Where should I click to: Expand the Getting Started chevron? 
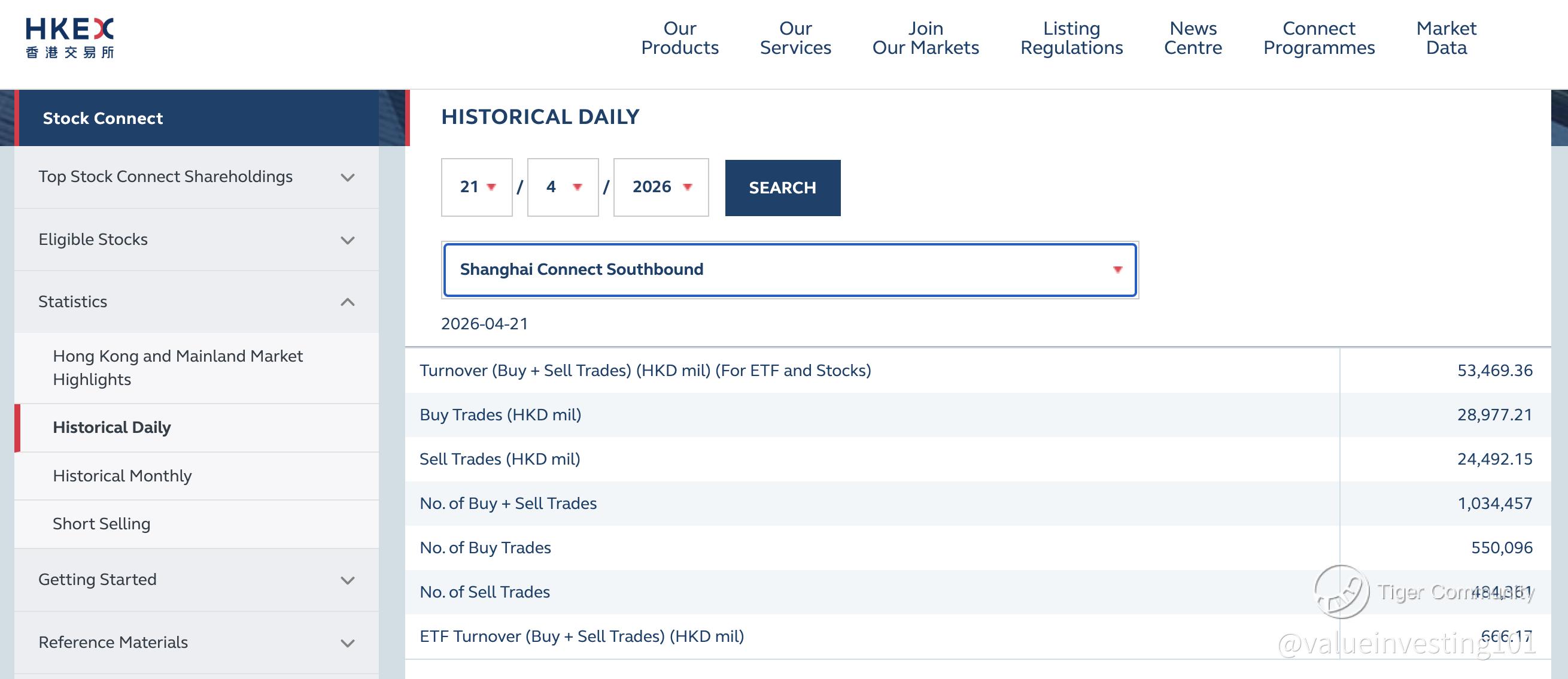click(x=348, y=580)
